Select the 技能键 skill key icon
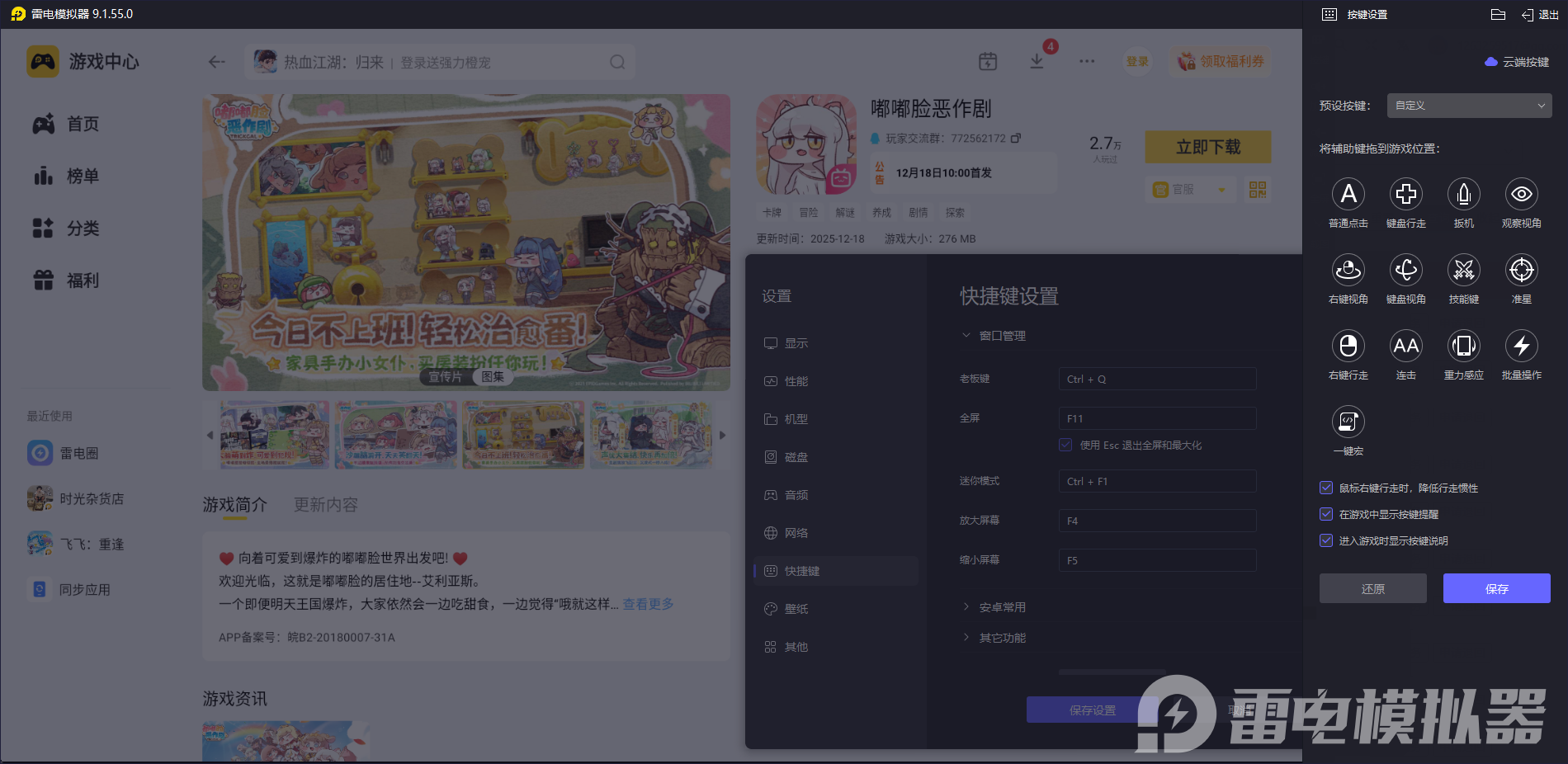 (x=1464, y=270)
